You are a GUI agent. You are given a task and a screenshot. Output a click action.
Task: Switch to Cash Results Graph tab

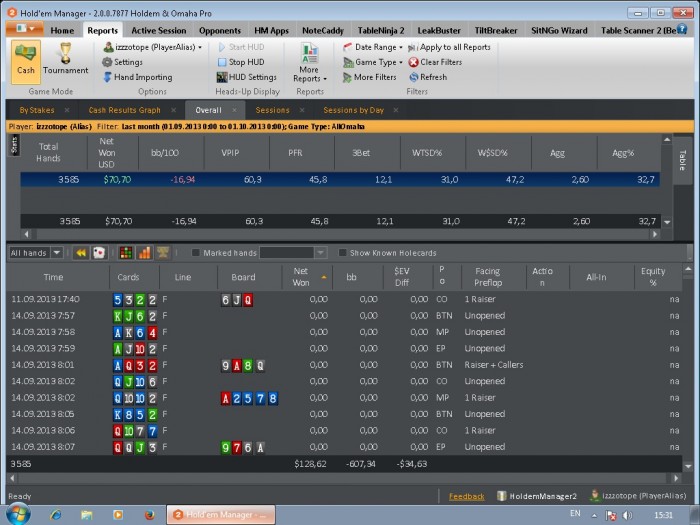(124, 110)
